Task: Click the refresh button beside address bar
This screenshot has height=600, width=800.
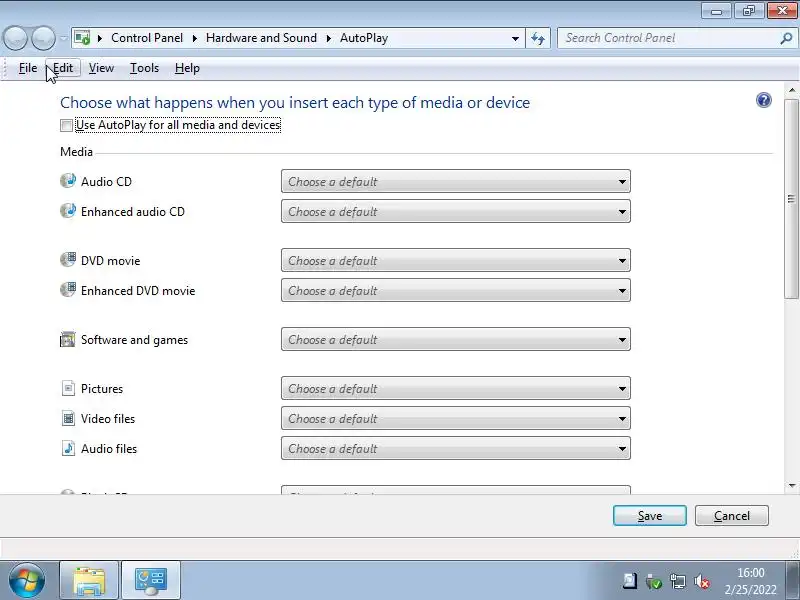Action: tap(538, 38)
